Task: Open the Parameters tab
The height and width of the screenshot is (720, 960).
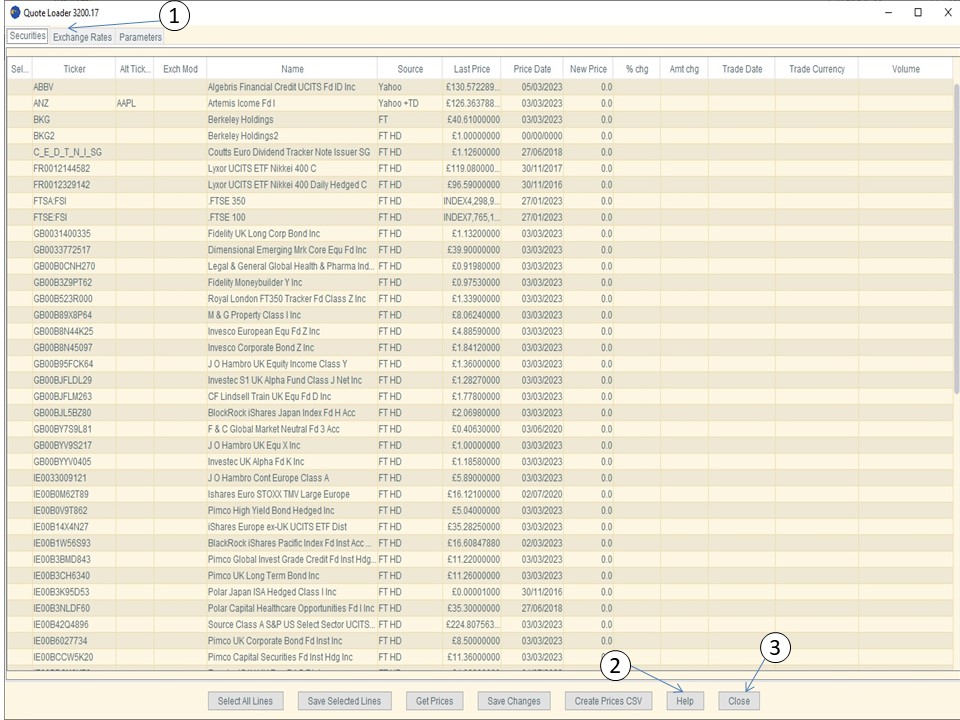Action: [140, 37]
